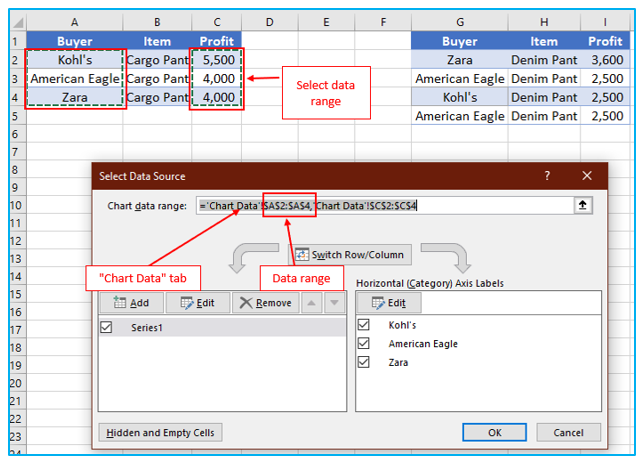
Task: Click the Zara axis label entry
Action: pyautogui.click(x=398, y=362)
